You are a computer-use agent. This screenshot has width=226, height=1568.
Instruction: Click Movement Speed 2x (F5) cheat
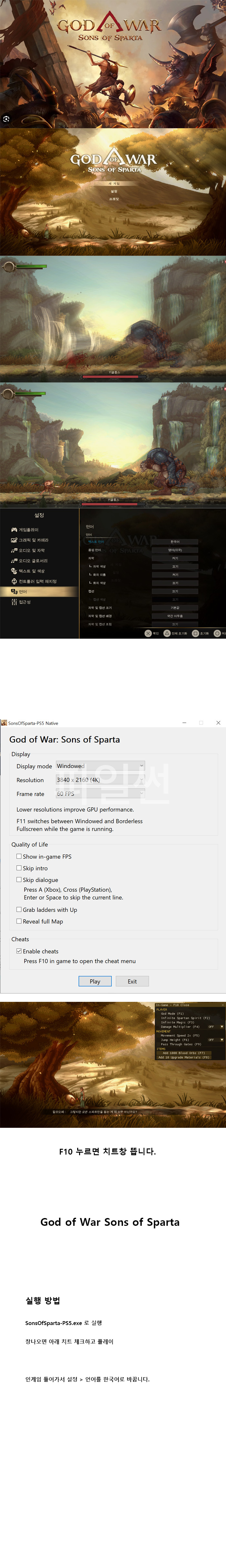coord(180,1035)
